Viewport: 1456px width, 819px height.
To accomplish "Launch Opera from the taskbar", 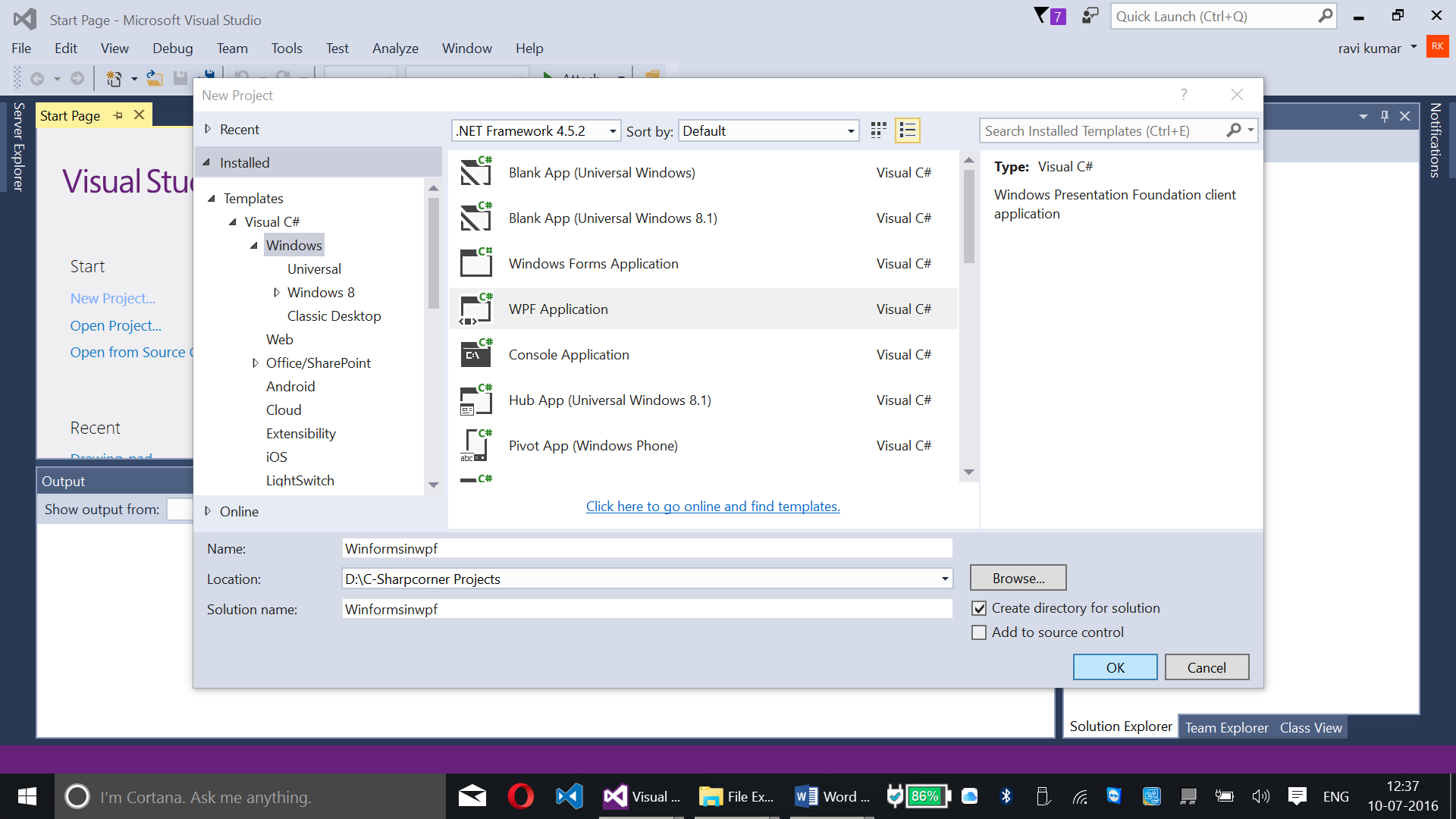I will pyautogui.click(x=520, y=796).
